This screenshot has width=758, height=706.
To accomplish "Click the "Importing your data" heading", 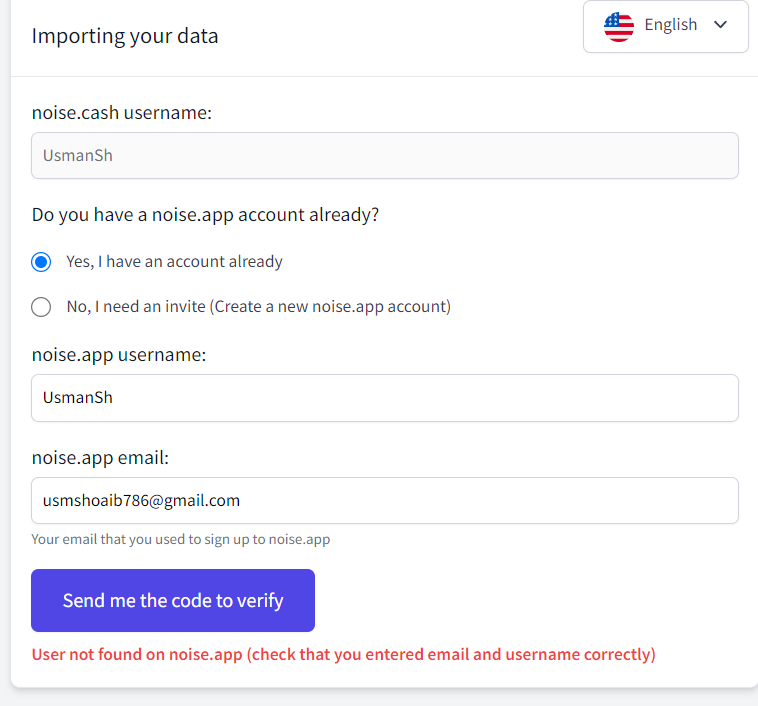I will tap(125, 36).
